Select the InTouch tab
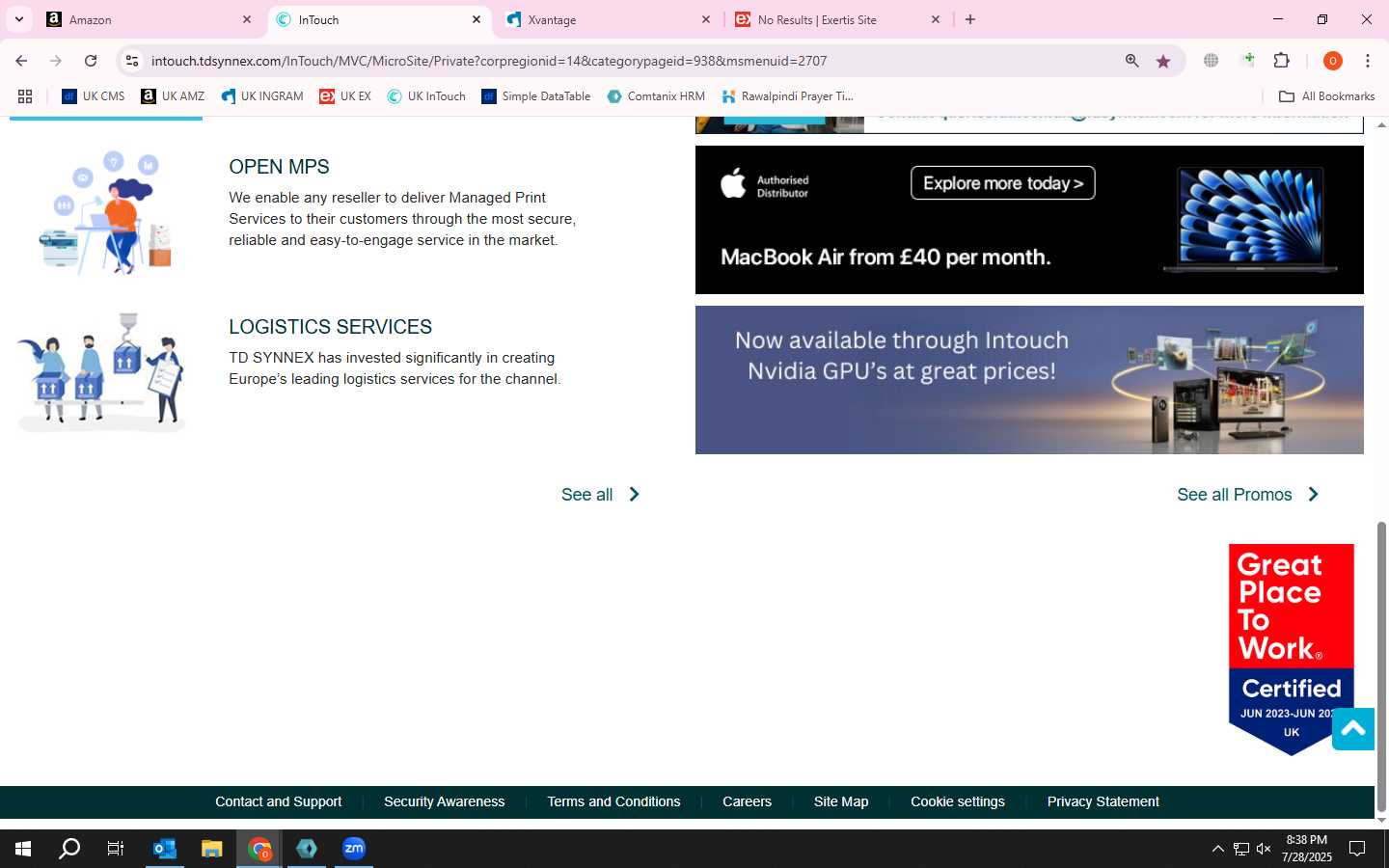 pyautogui.click(x=378, y=19)
